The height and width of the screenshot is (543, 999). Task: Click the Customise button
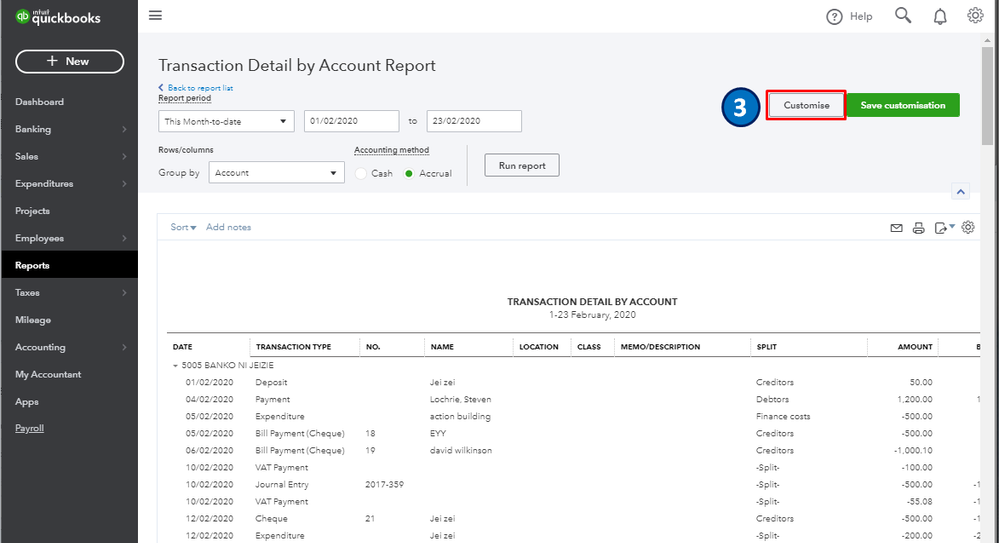point(806,105)
